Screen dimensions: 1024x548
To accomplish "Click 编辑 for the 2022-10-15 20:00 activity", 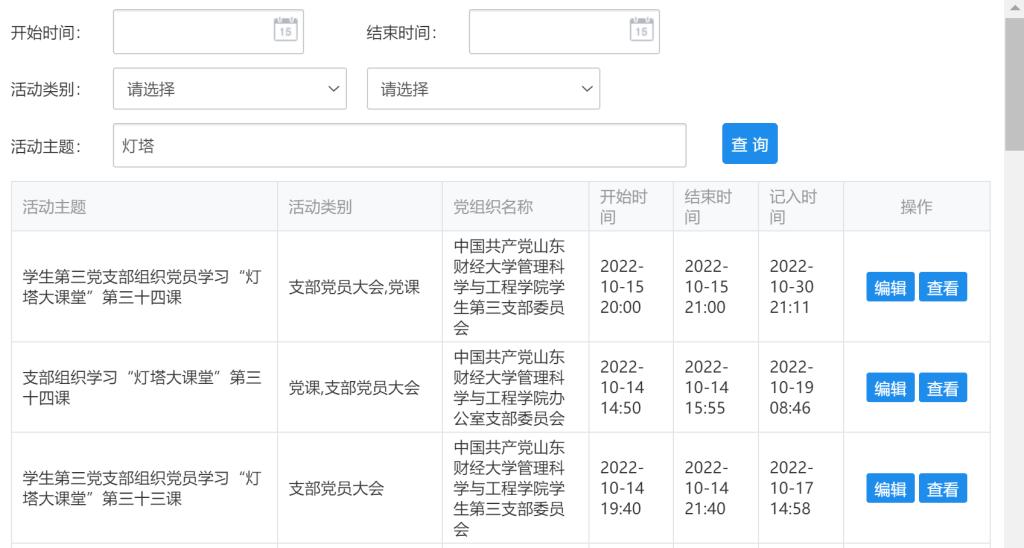I will tap(890, 288).
